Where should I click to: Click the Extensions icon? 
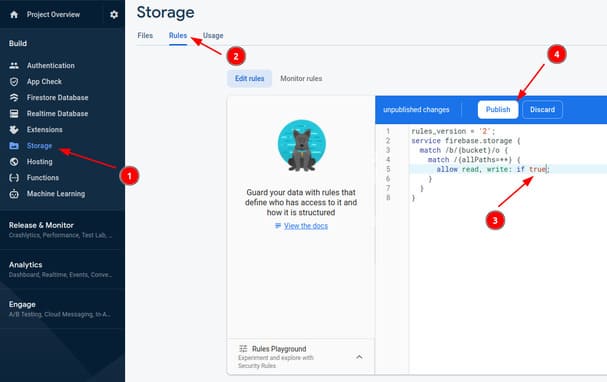[x=14, y=130]
